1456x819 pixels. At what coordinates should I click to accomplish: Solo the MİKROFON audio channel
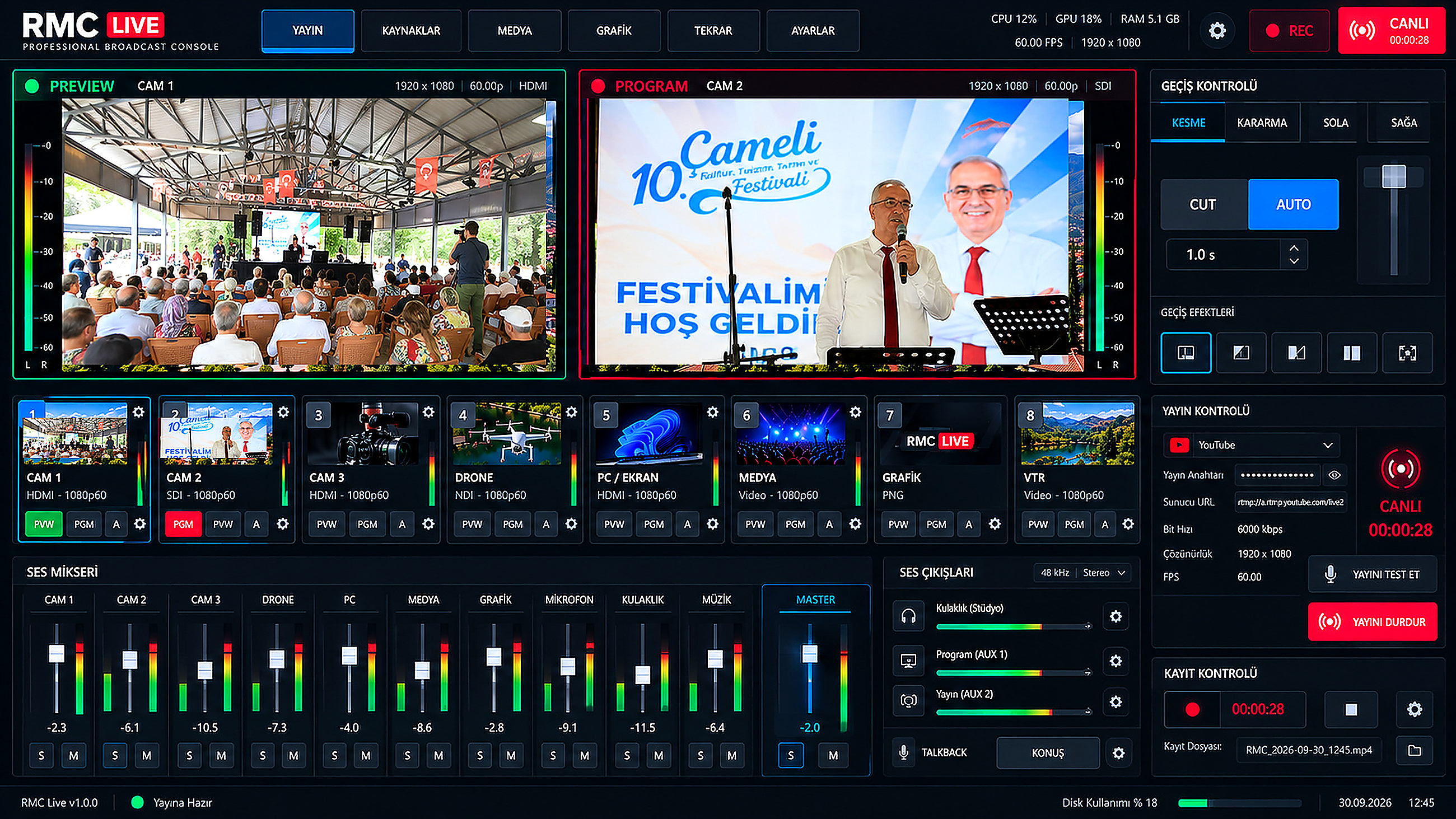click(x=553, y=756)
